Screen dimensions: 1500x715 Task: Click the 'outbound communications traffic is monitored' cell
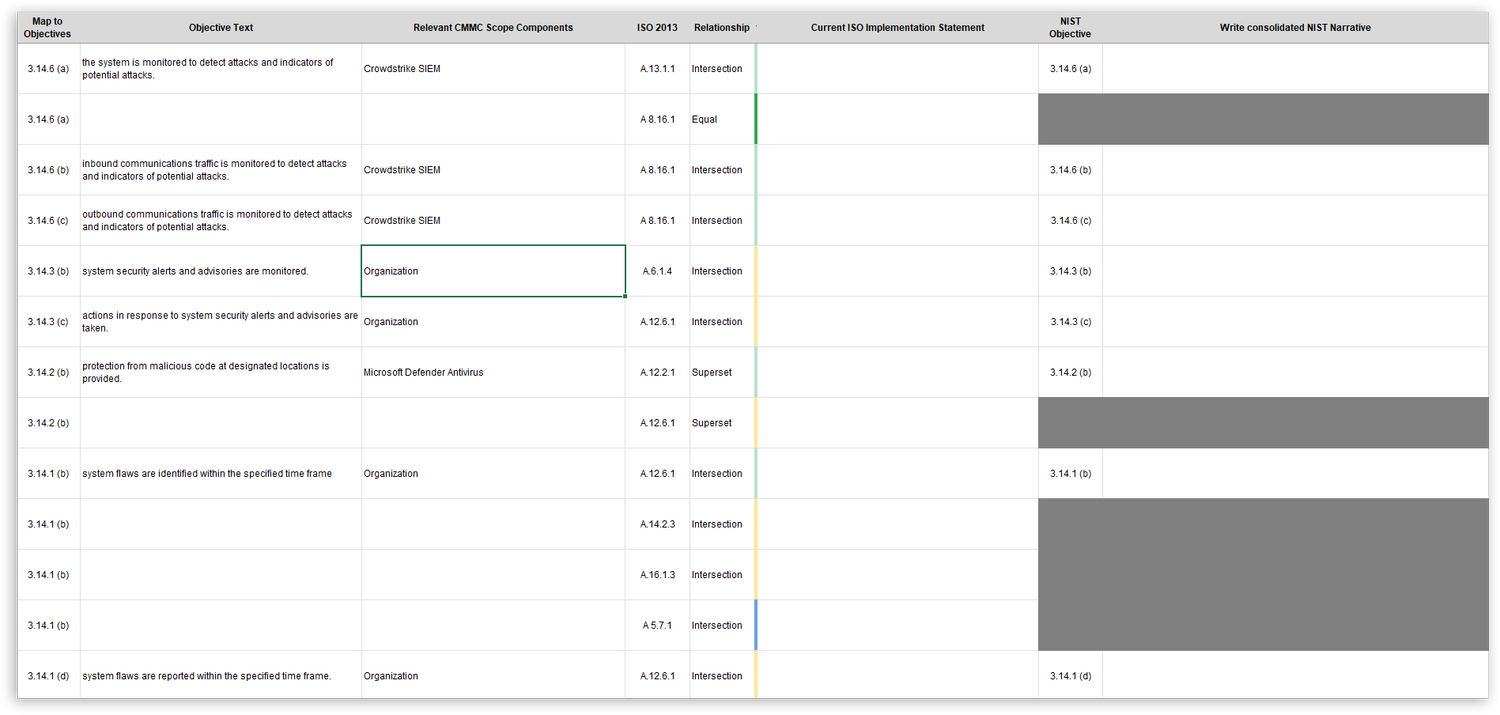click(221, 220)
